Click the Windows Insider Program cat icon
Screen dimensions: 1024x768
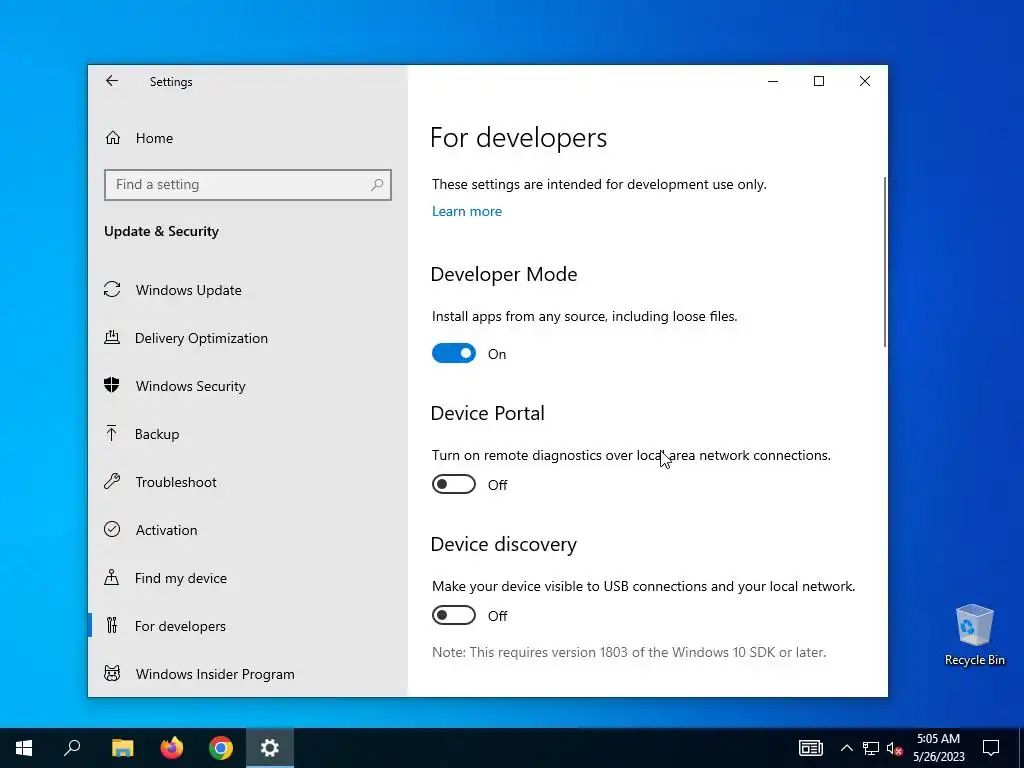[x=112, y=673]
